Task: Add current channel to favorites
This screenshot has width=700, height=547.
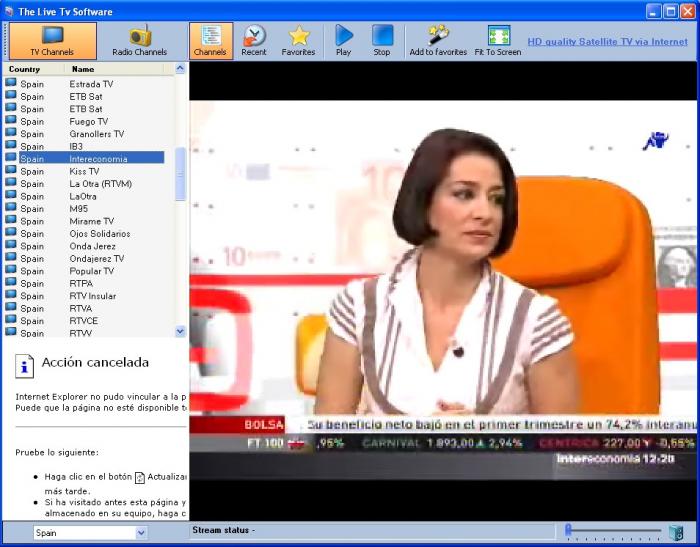Action: [x=438, y=41]
